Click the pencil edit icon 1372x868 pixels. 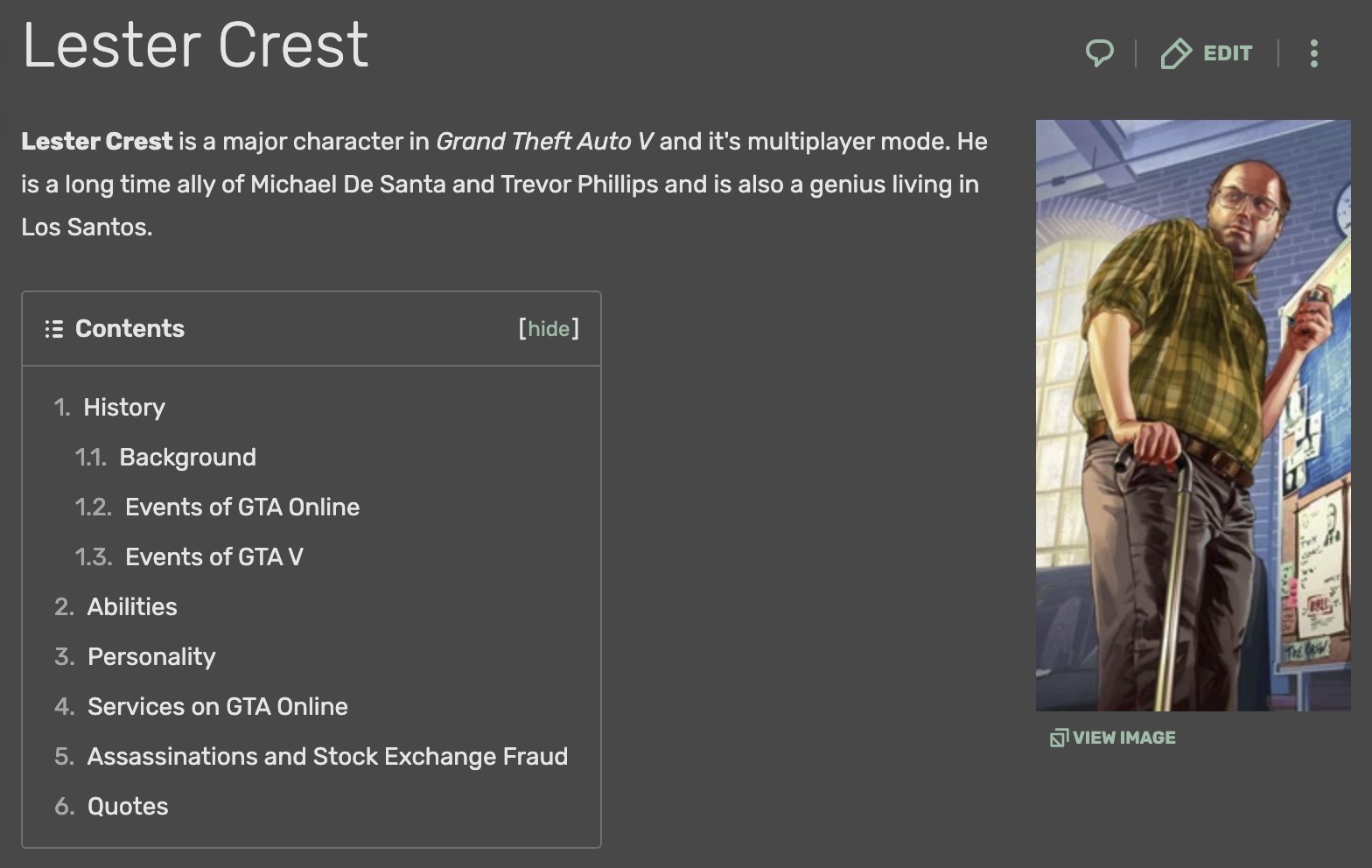click(x=1176, y=53)
